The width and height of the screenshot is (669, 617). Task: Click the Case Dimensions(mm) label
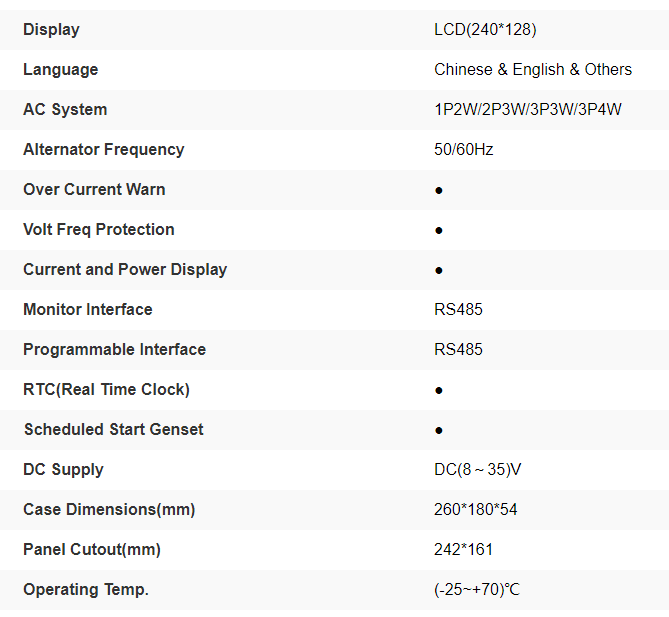(109, 510)
